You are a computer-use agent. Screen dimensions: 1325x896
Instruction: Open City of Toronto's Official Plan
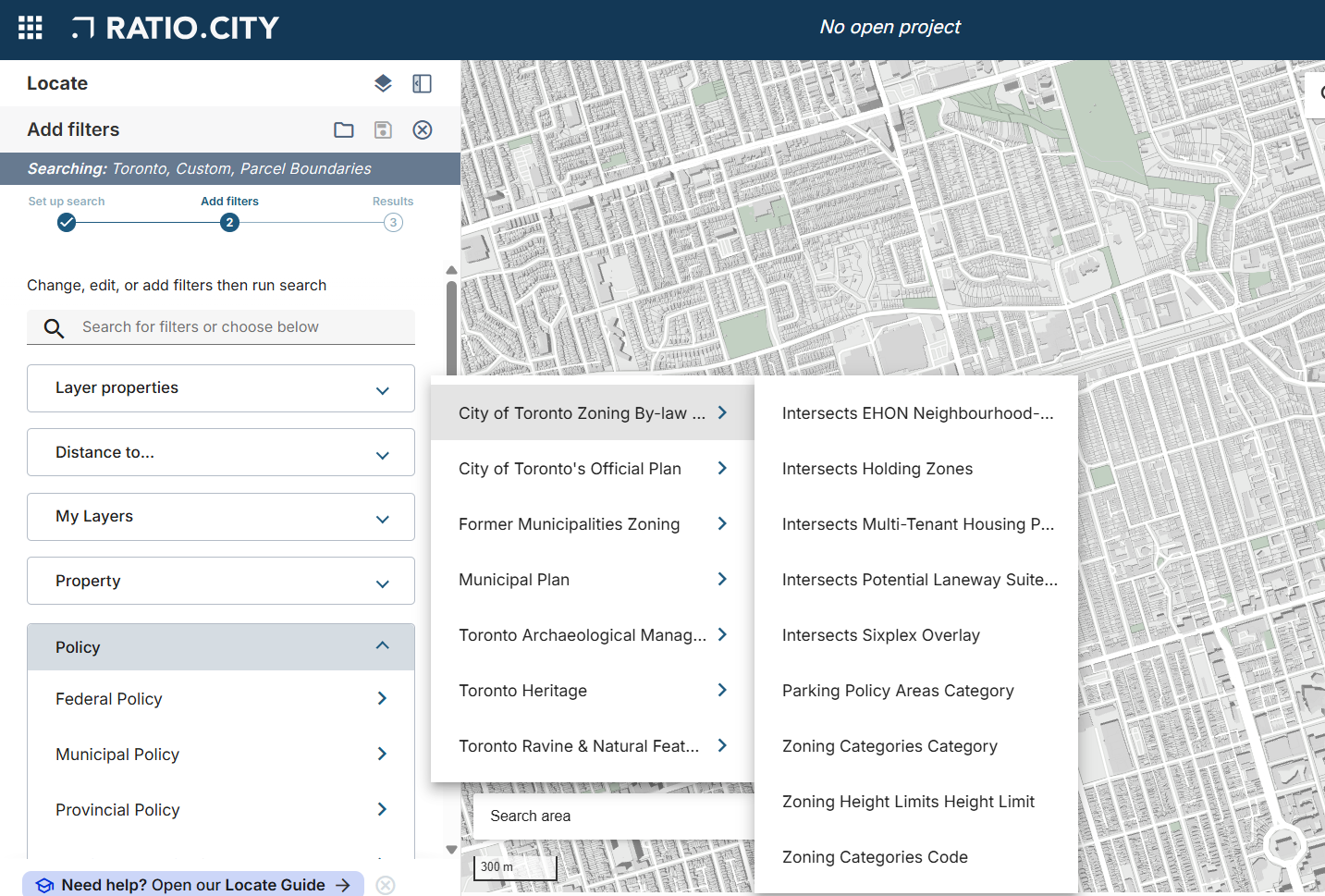[x=593, y=469]
